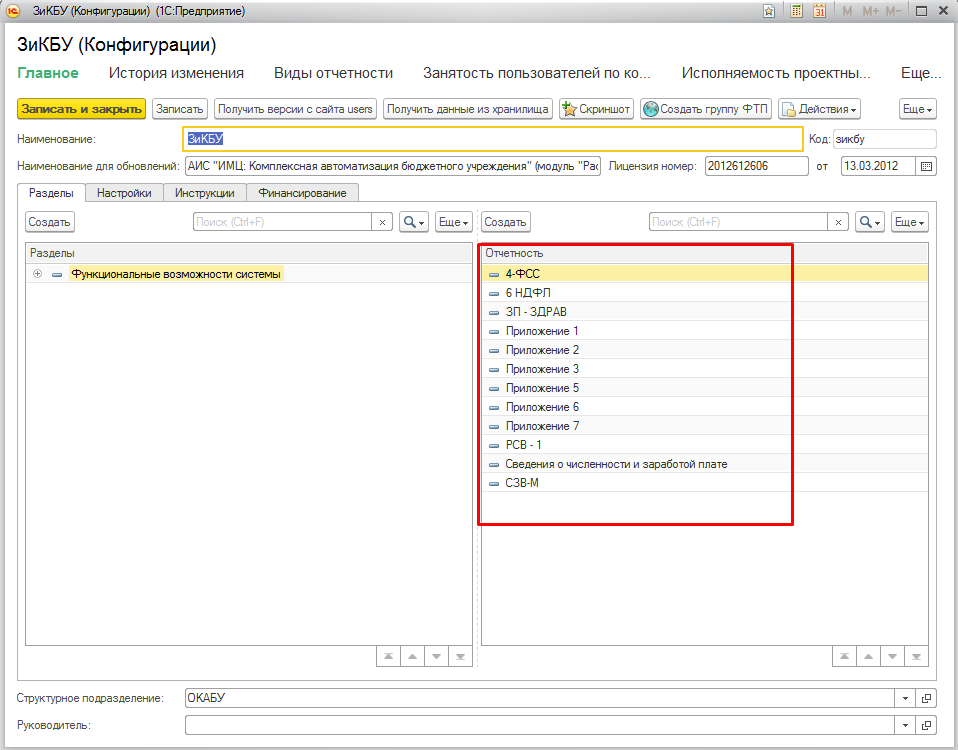Open the Действия dropdown menu
Screen dimensions: 958x750
point(819,109)
